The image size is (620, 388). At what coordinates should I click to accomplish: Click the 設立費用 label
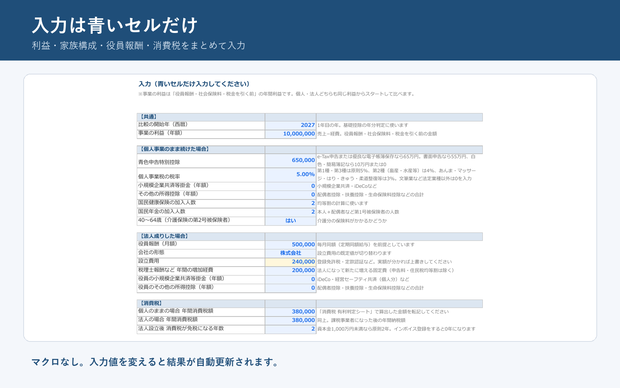click(148, 261)
